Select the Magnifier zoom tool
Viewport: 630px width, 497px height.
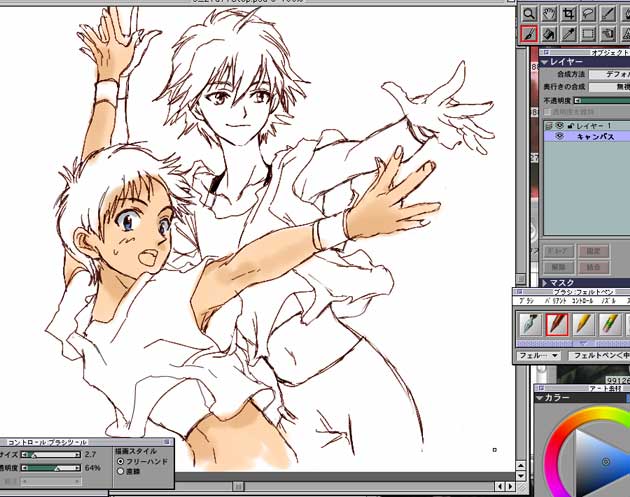[529, 14]
